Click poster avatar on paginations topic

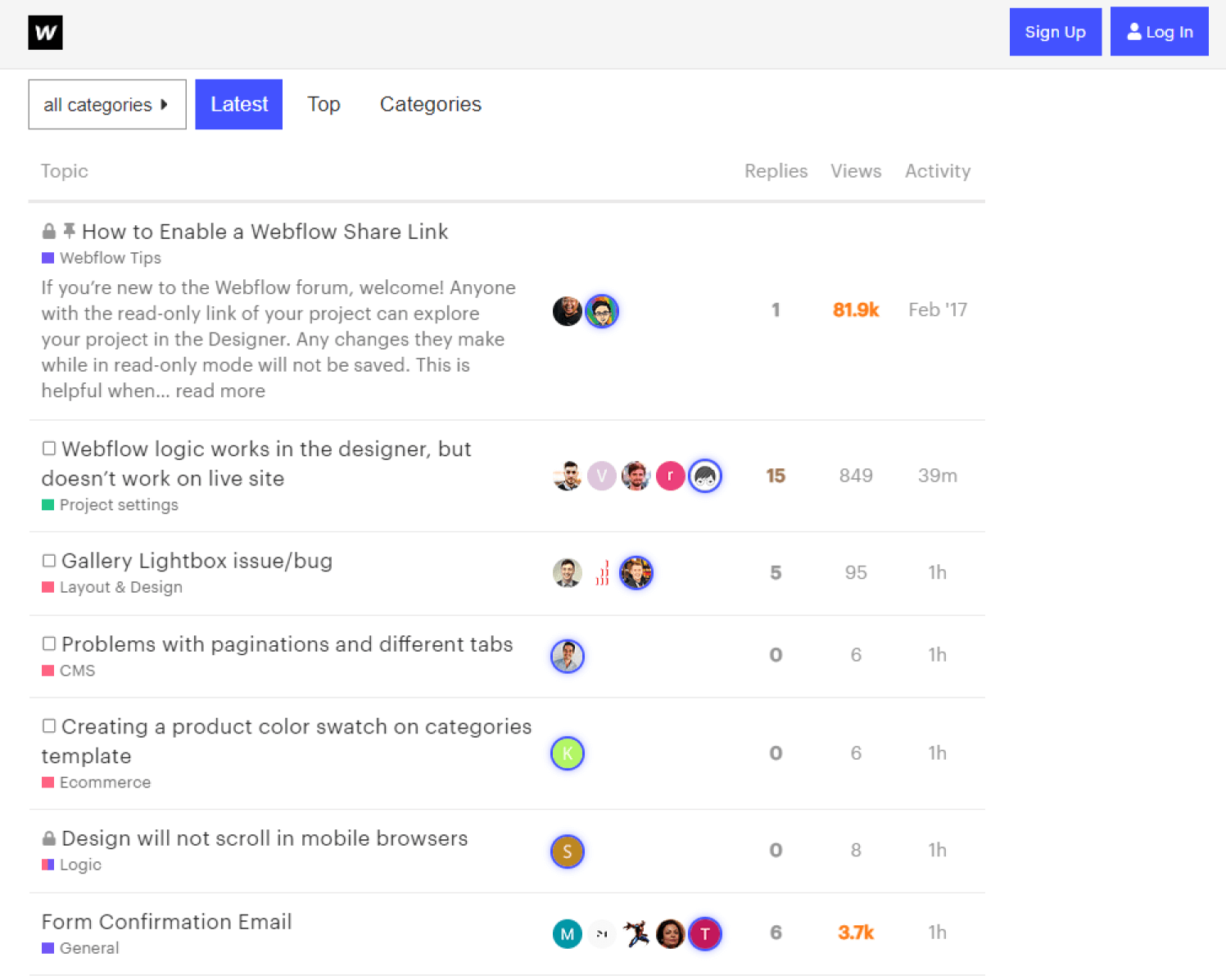click(x=568, y=657)
